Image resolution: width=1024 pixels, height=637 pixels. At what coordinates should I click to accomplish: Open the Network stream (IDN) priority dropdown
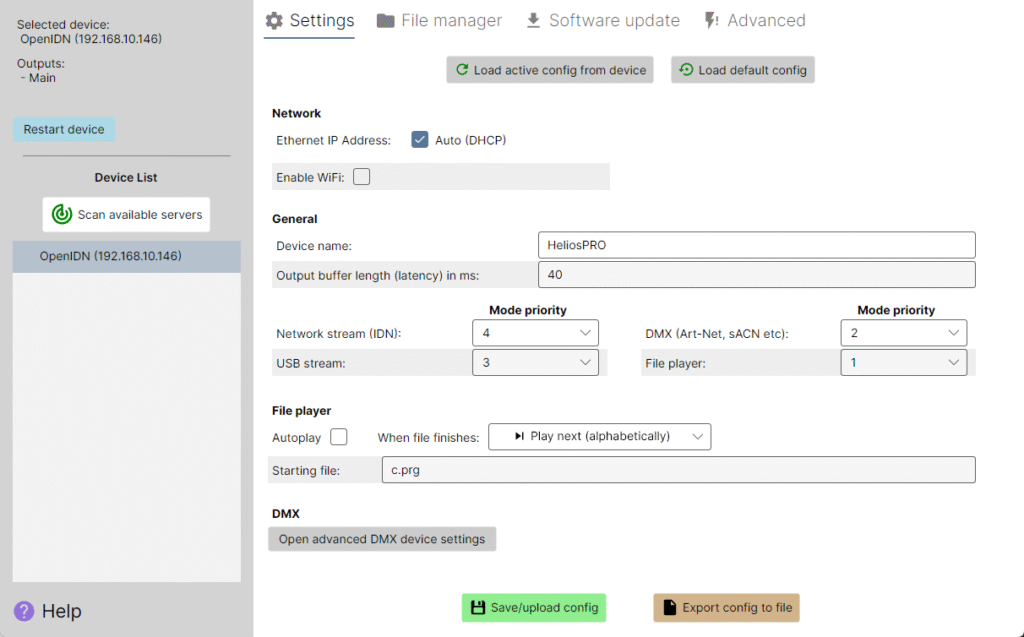[535, 332]
